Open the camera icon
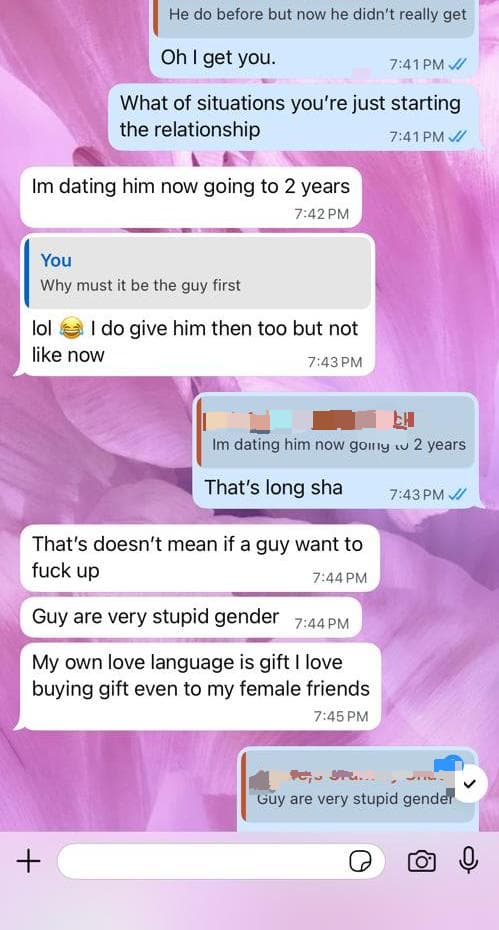 click(x=421, y=861)
